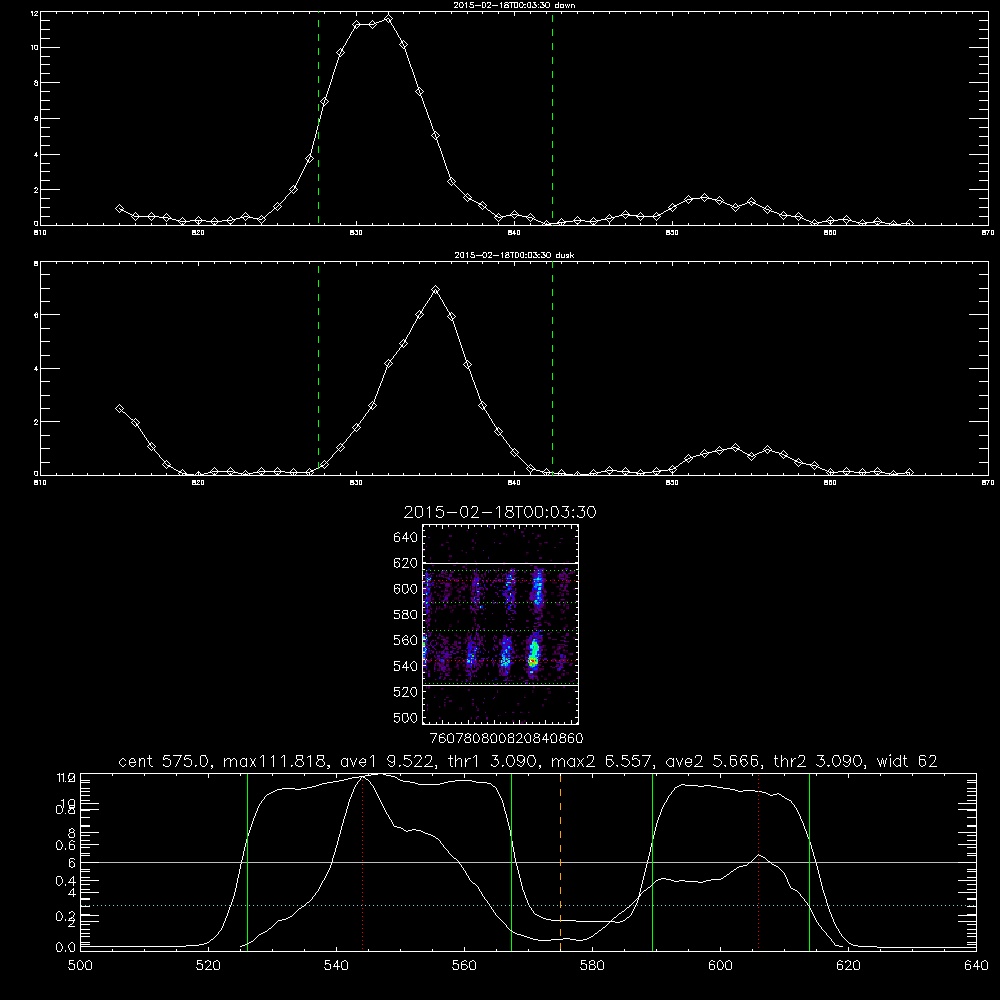Click the '580' y-axis label beside the heatmap
This screenshot has width=1000, height=1000.
click(x=406, y=615)
